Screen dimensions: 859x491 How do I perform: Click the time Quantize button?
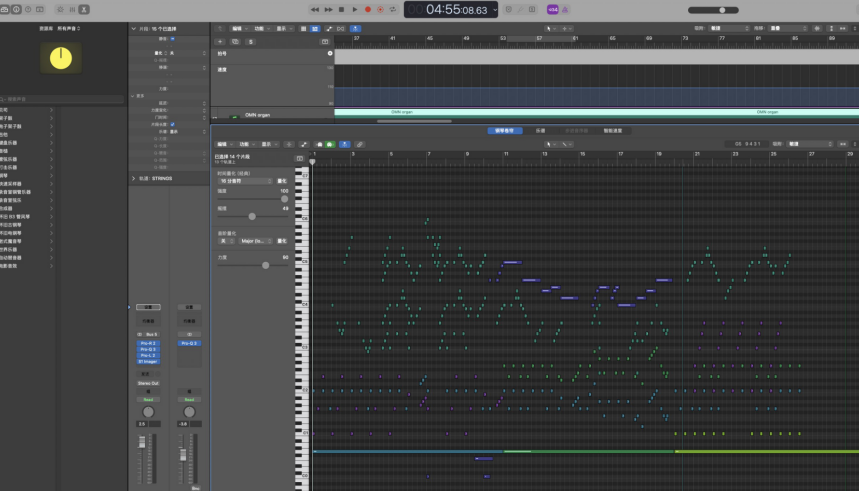pos(282,180)
